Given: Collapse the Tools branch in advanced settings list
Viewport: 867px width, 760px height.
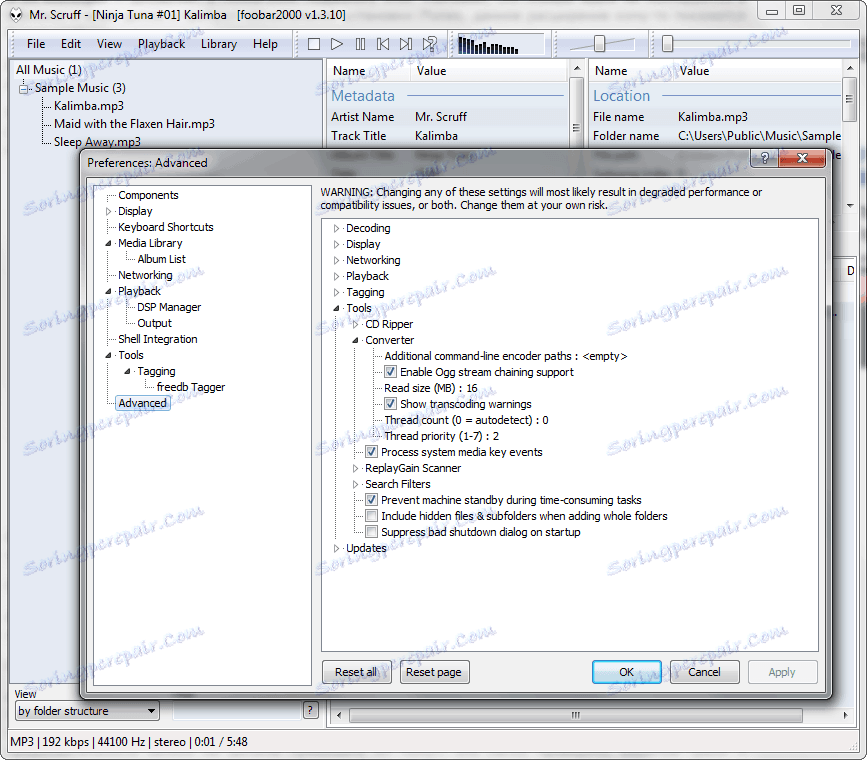Looking at the screenshot, I should 336,308.
